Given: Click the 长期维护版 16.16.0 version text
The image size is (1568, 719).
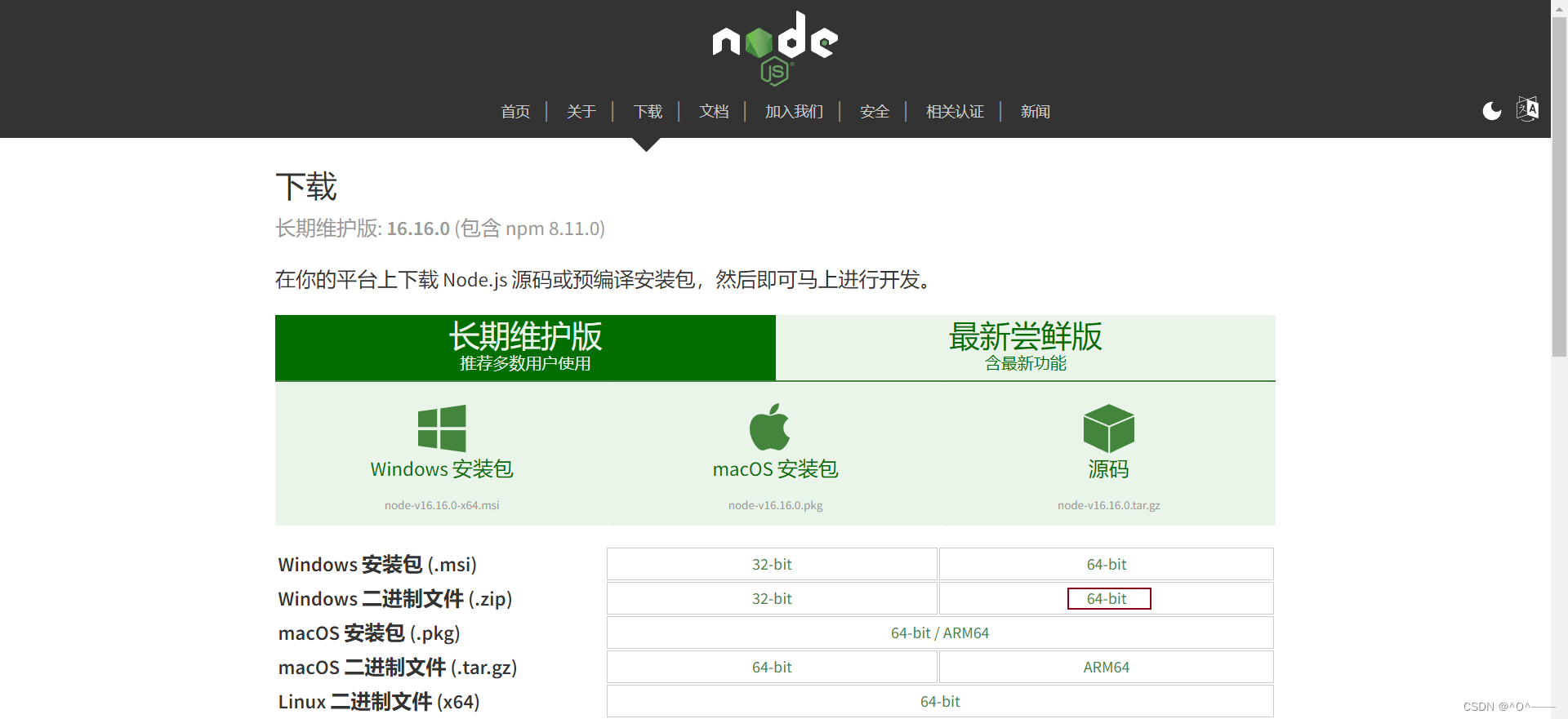Looking at the screenshot, I should (x=440, y=229).
